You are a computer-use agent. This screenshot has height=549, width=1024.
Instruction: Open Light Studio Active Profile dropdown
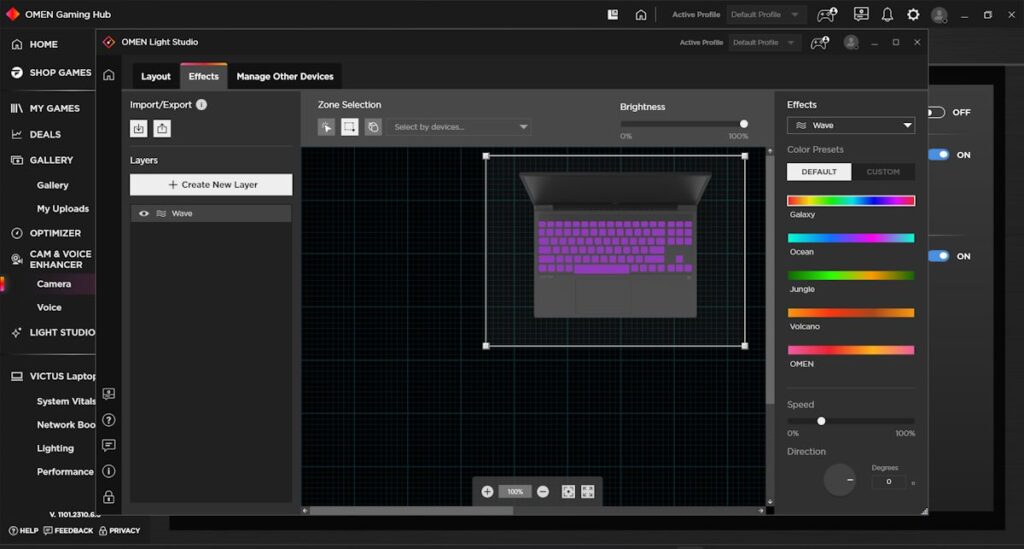pyautogui.click(x=763, y=42)
